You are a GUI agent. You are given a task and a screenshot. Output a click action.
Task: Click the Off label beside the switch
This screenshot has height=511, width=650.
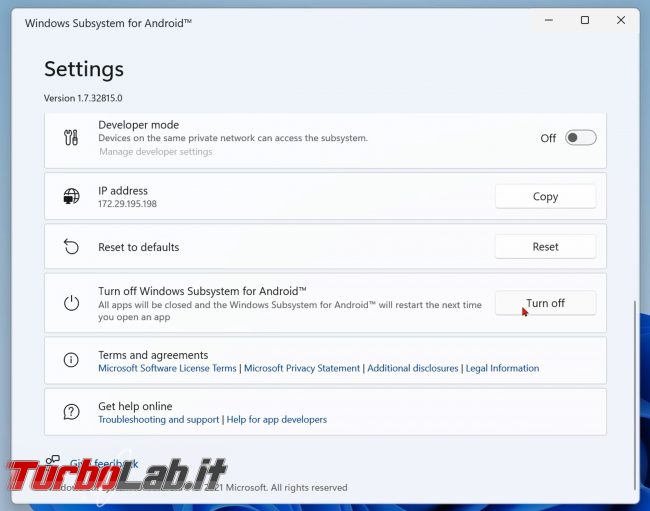tap(548, 138)
